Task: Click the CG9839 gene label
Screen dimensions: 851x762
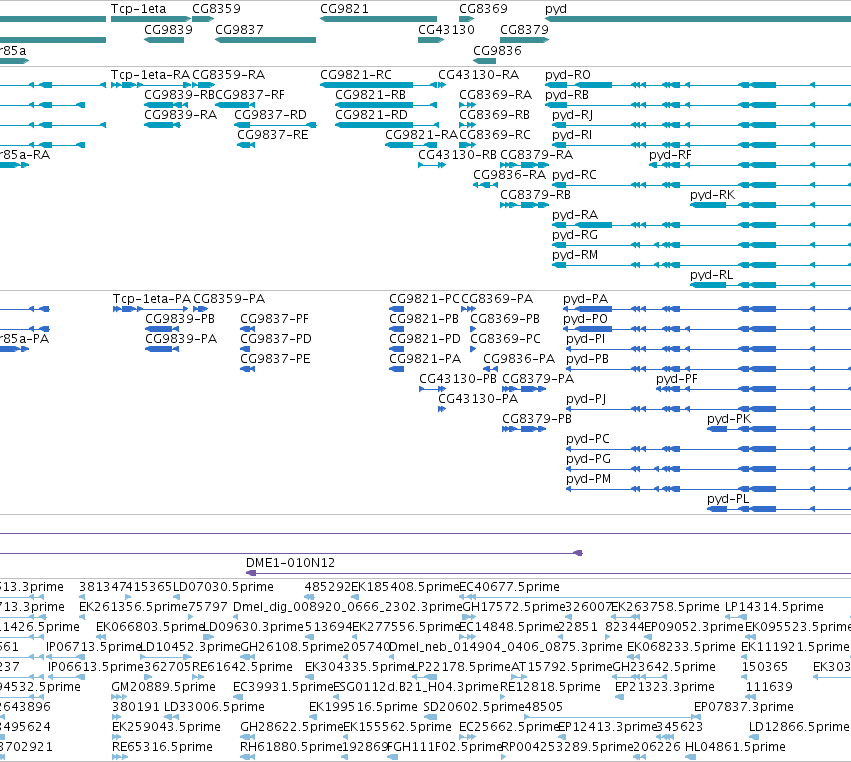Action: coord(168,29)
